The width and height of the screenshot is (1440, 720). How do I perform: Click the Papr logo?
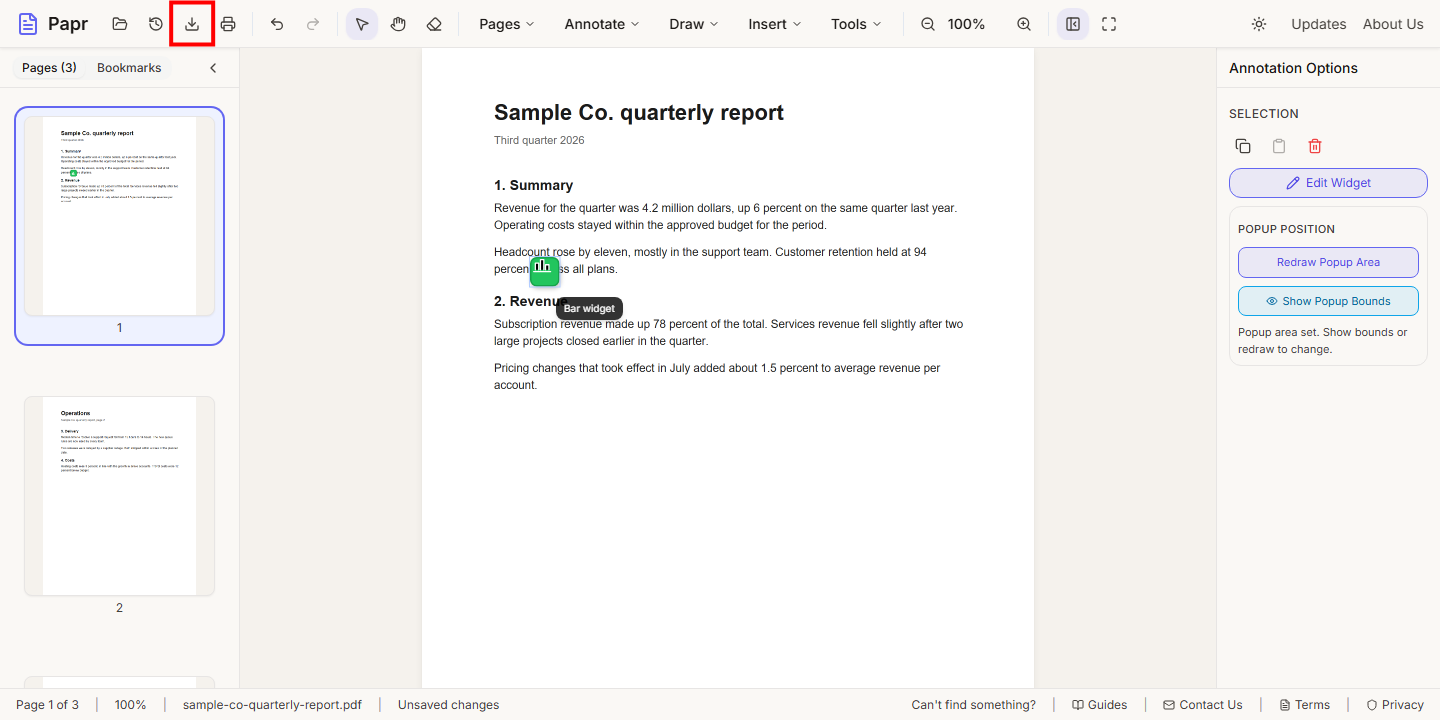pos(53,24)
